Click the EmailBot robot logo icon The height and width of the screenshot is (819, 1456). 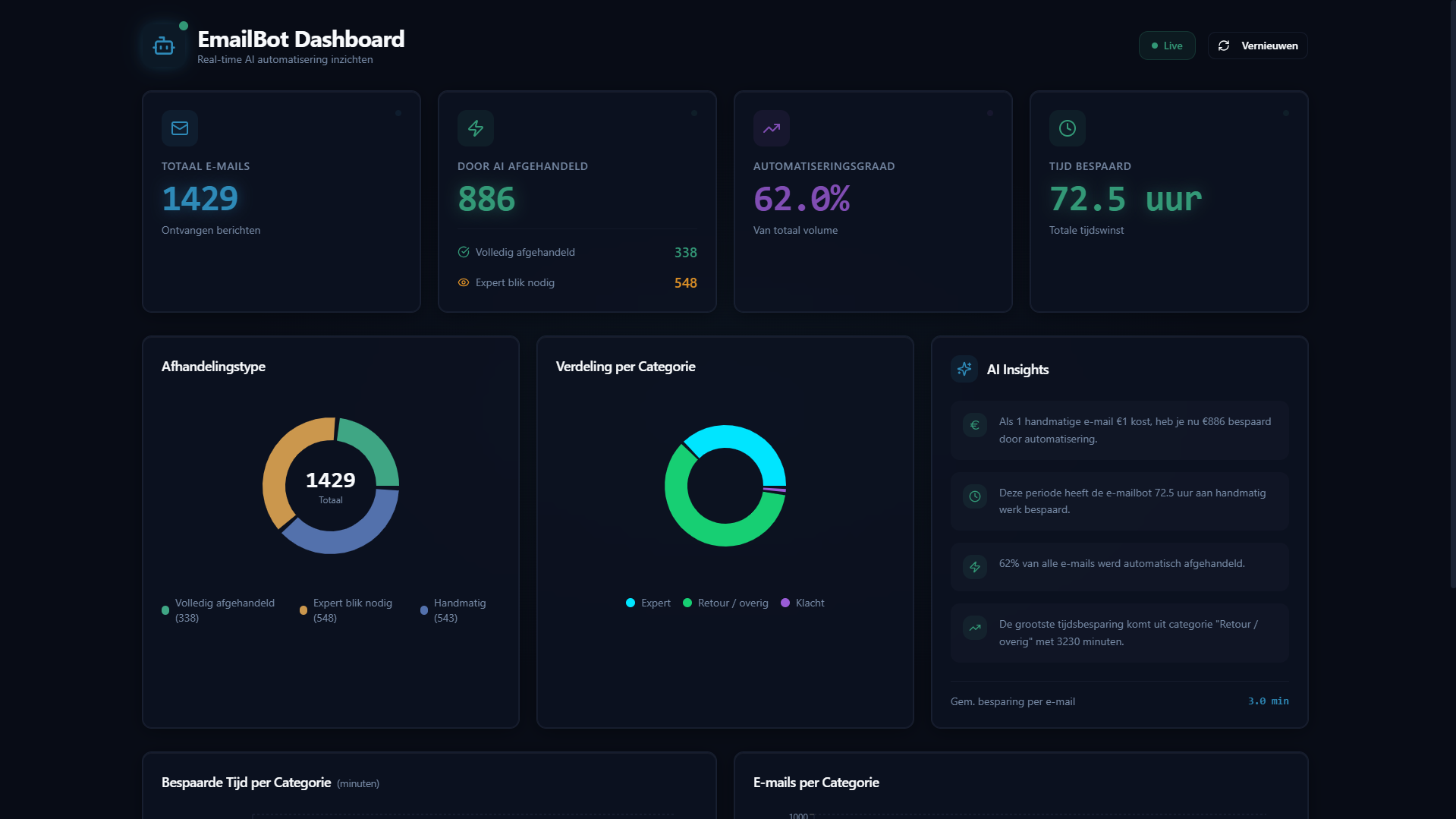[163, 46]
